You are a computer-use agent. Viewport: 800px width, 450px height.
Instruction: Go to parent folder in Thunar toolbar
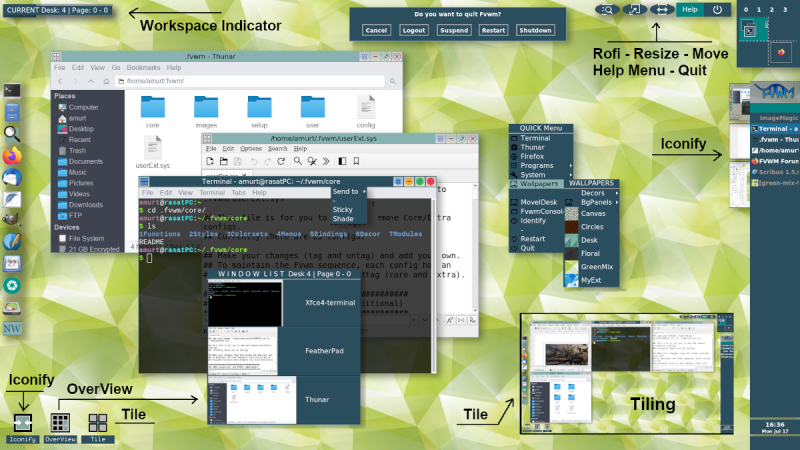tap(91, 81)
